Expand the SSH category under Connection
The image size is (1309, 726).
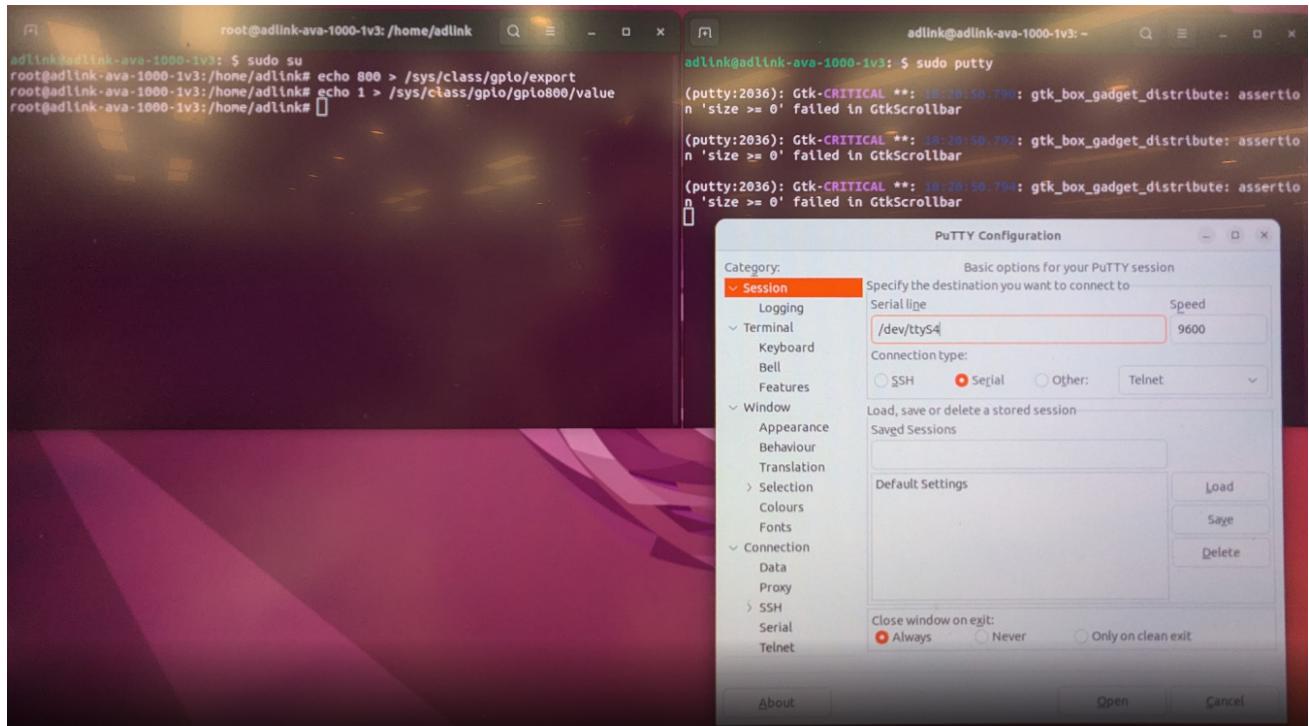point(749,607)
